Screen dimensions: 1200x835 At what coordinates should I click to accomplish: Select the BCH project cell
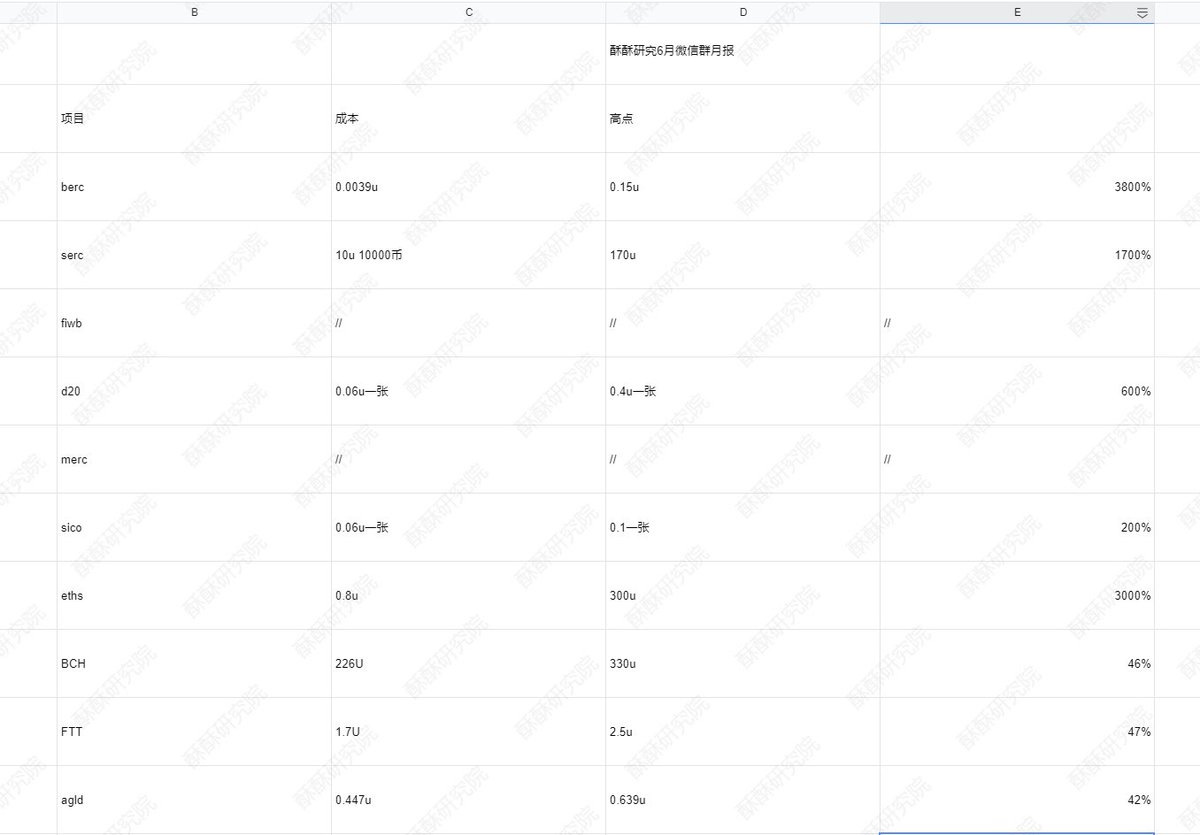(x=194, y=663)
